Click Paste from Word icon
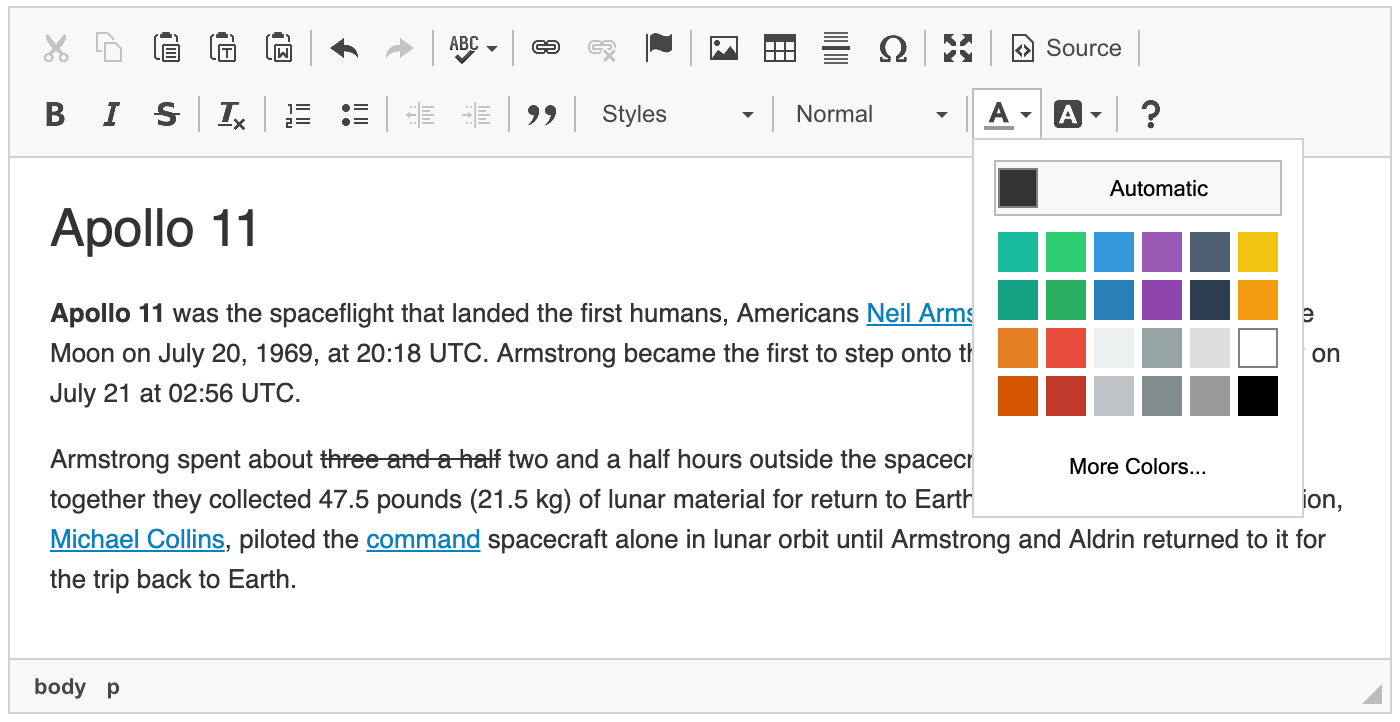 coord(278,48)
